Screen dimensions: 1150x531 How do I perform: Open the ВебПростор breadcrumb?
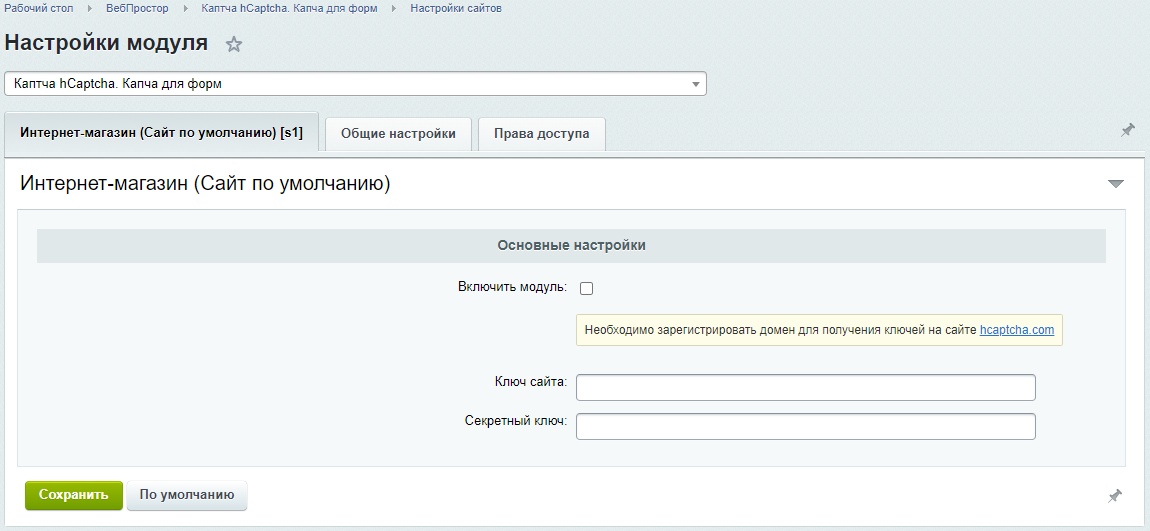tap(137, 8)
